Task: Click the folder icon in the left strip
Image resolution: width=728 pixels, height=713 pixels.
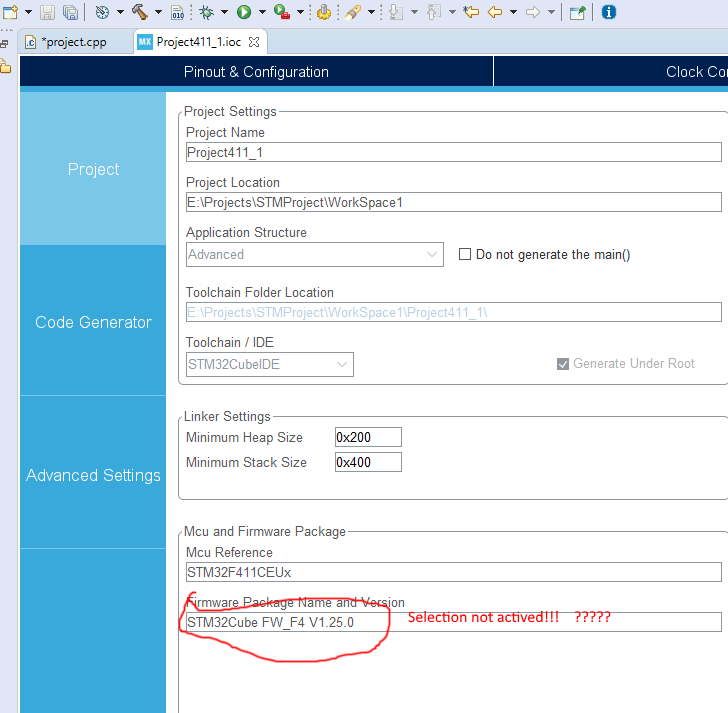Action: point(6,67)
